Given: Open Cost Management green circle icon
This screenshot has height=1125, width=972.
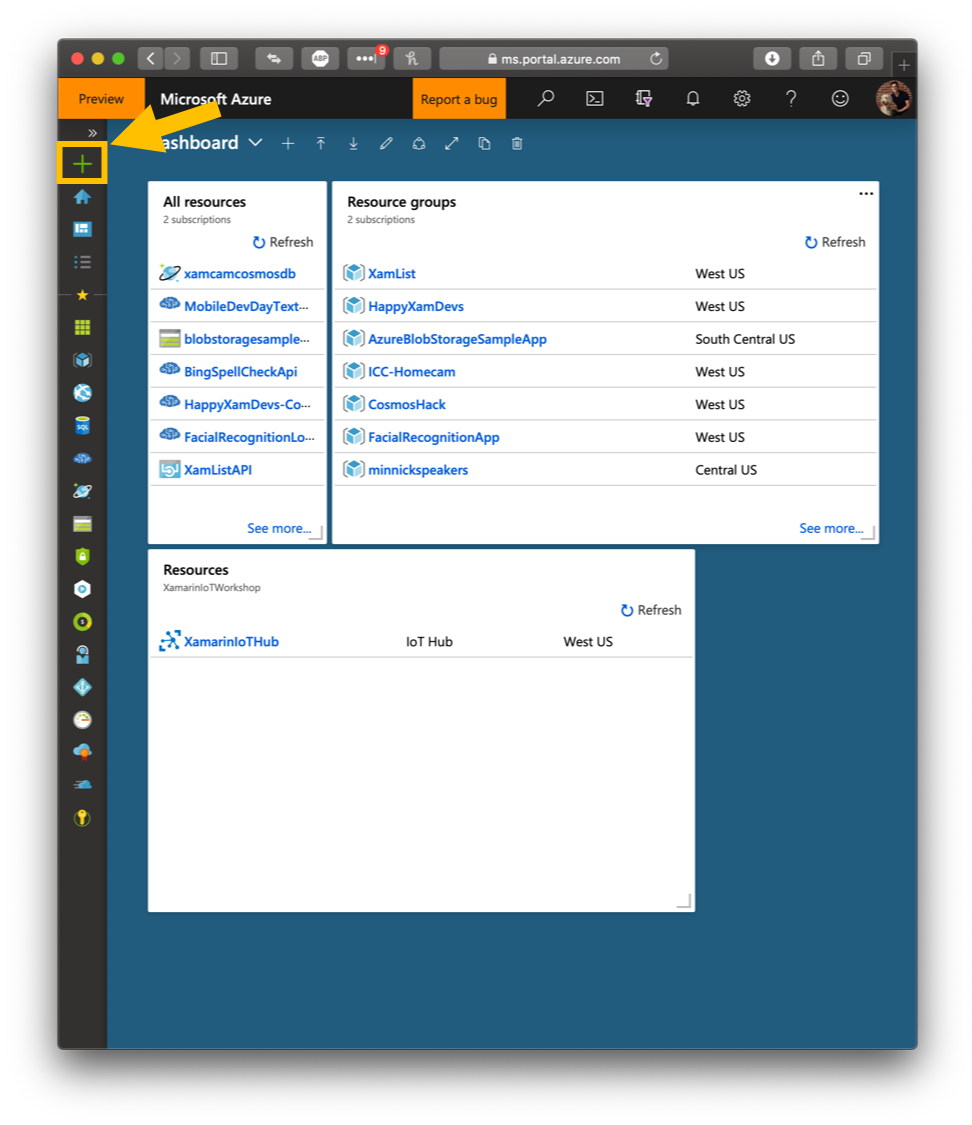Looking at the screenshot, I should (82, 622).
